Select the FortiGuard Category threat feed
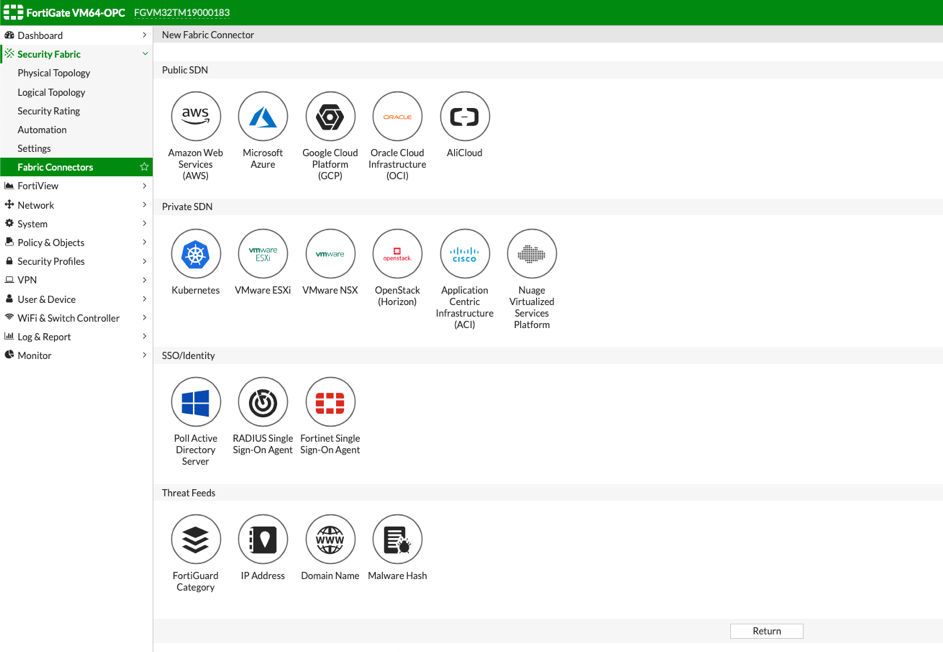 click(x=195, y=538)
